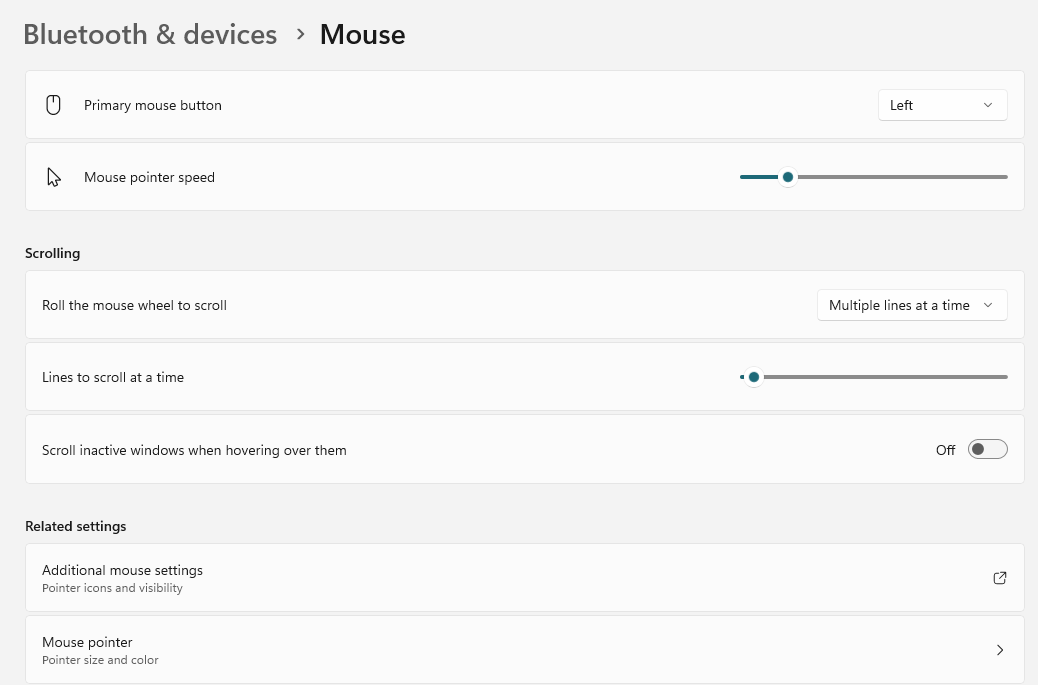Click the right chevron on Mouse pointer row
This screenshot has height=685, width=1038.
click(999, 650)
